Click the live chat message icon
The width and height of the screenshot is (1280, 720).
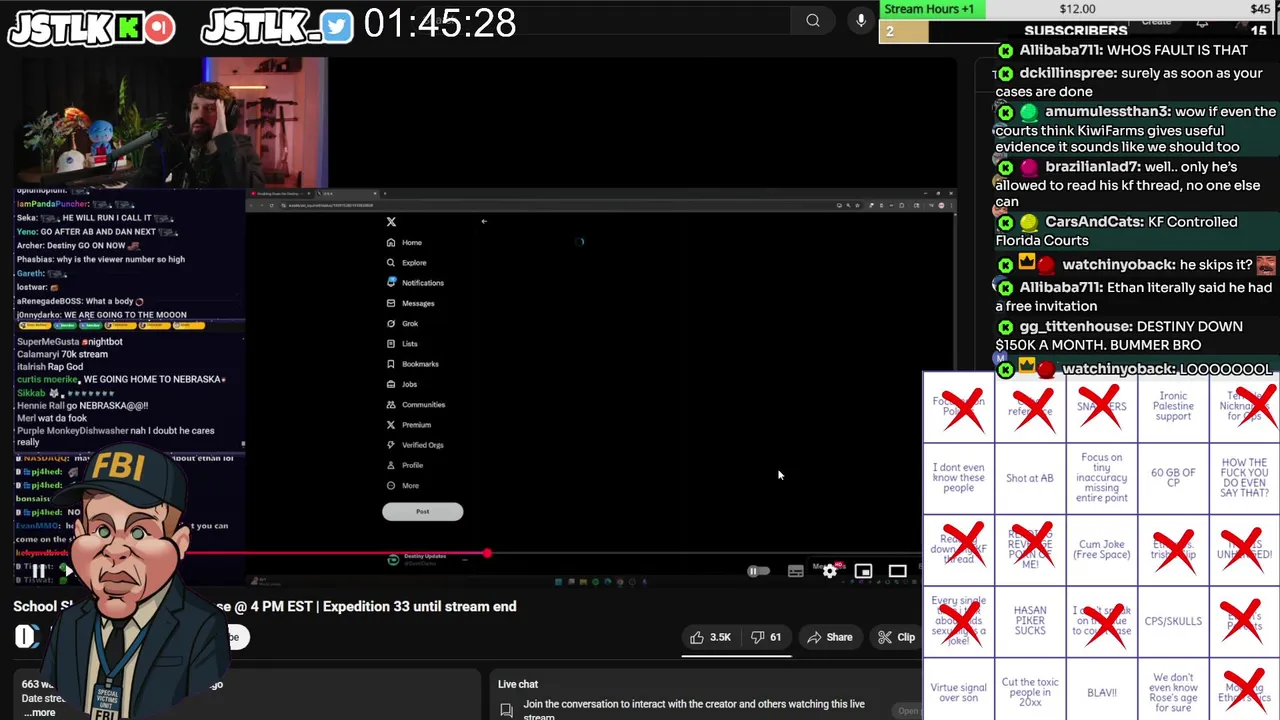[x=507, y=709]
